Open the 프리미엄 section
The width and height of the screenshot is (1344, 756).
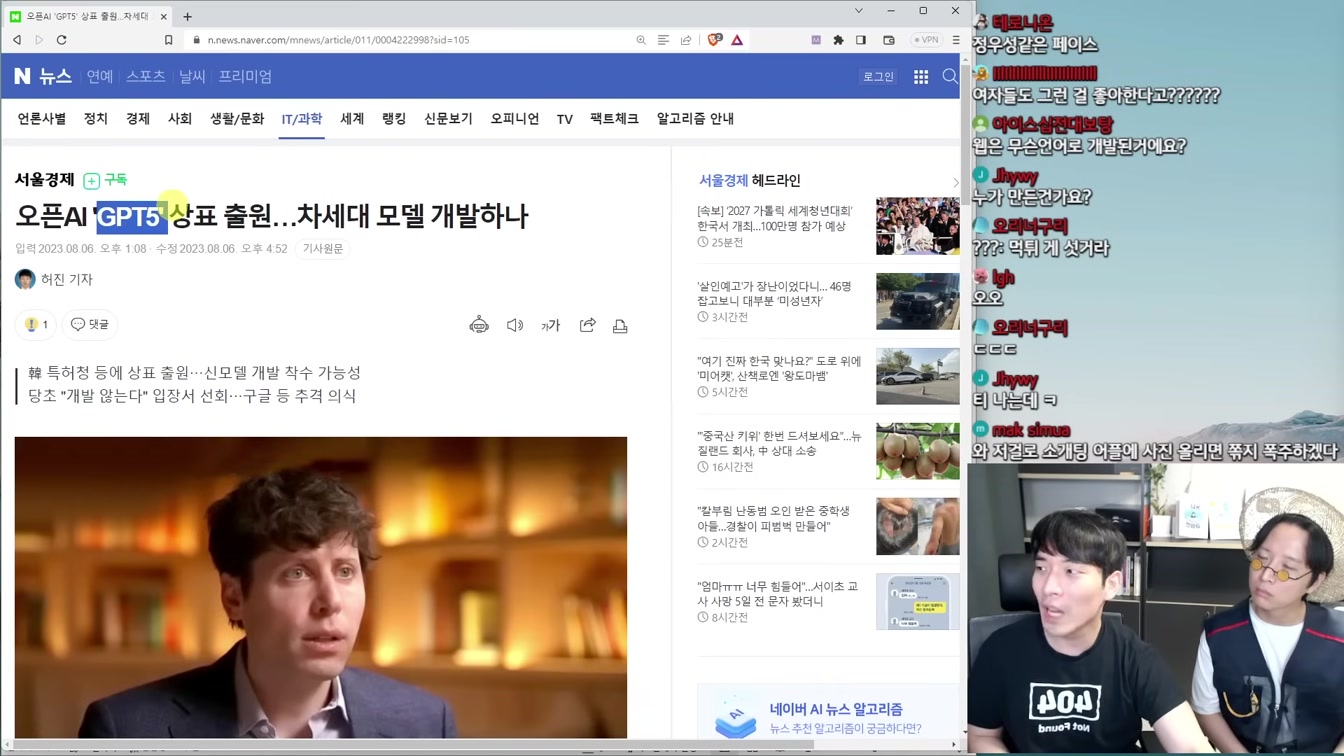(x=245, y=76)
